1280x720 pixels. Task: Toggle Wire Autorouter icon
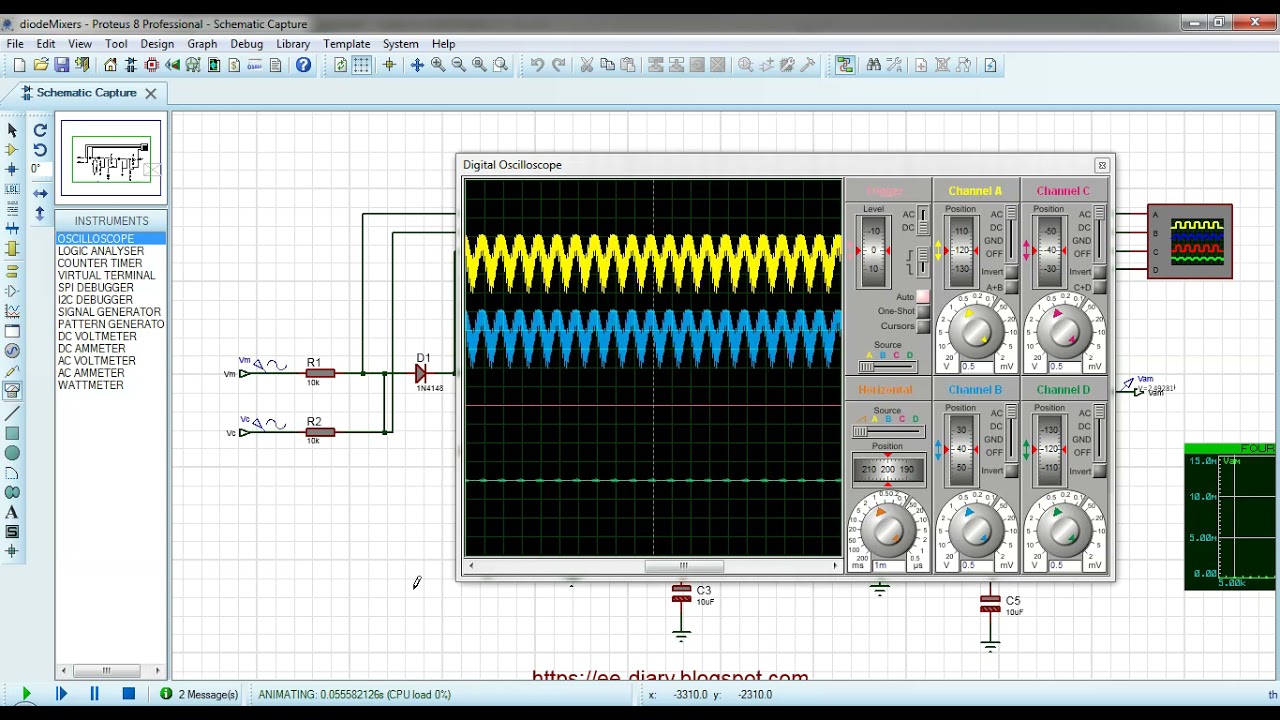coord(845,65)
